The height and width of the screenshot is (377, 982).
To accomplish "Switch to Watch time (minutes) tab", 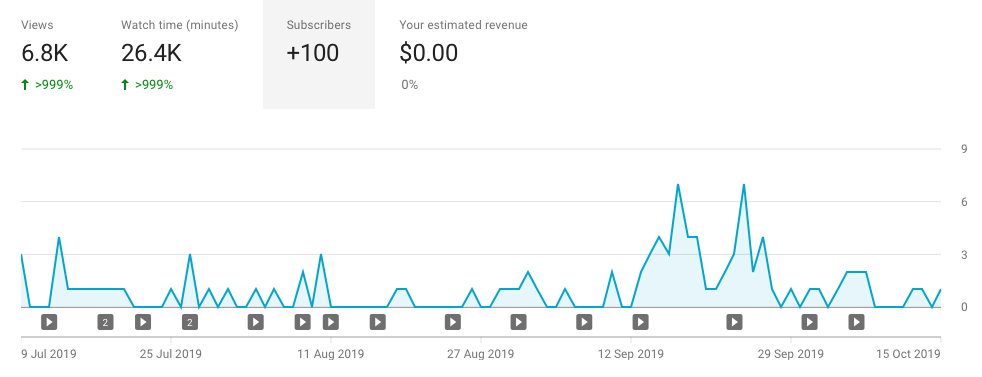I will click(180, 54).
